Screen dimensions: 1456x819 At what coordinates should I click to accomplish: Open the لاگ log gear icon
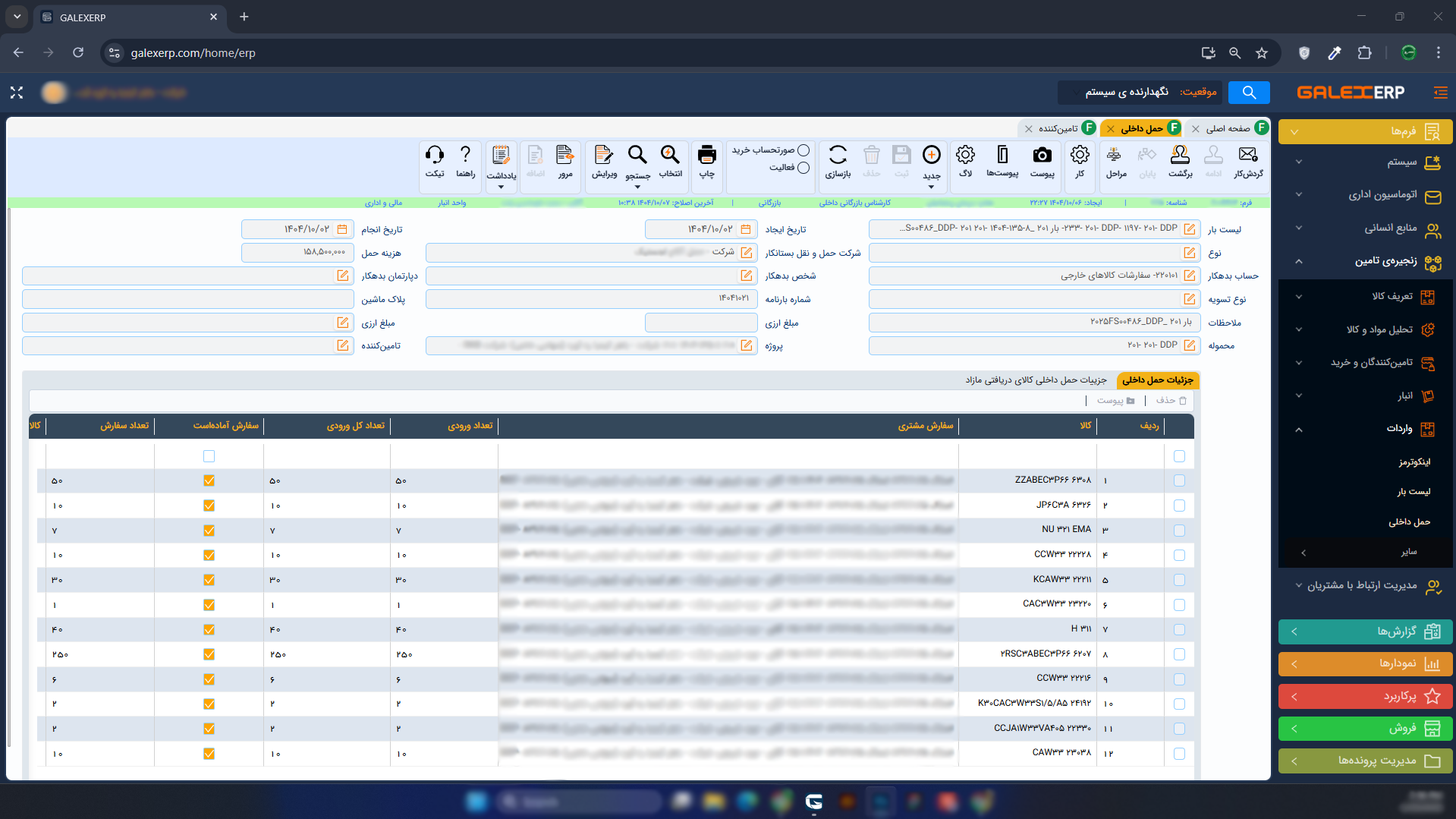[965, 156]
